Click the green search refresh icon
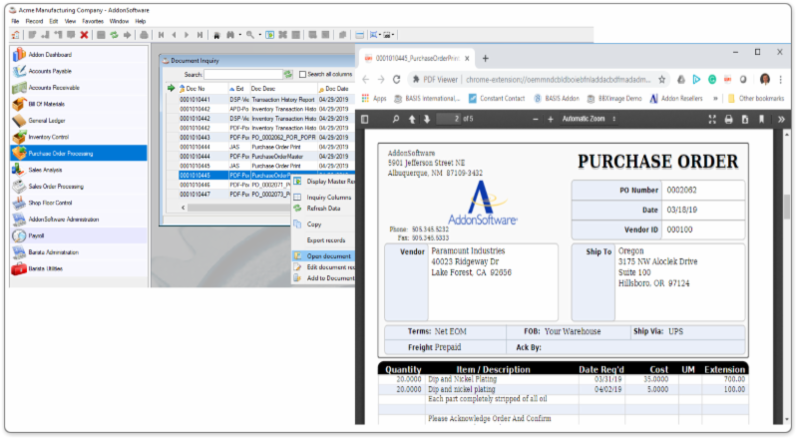This screenshot has height=441, width=800. point(288,74)
